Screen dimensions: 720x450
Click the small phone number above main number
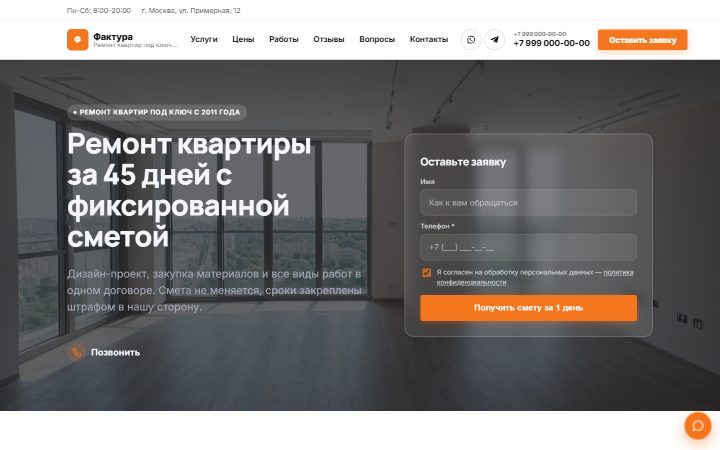coord(540,34)
